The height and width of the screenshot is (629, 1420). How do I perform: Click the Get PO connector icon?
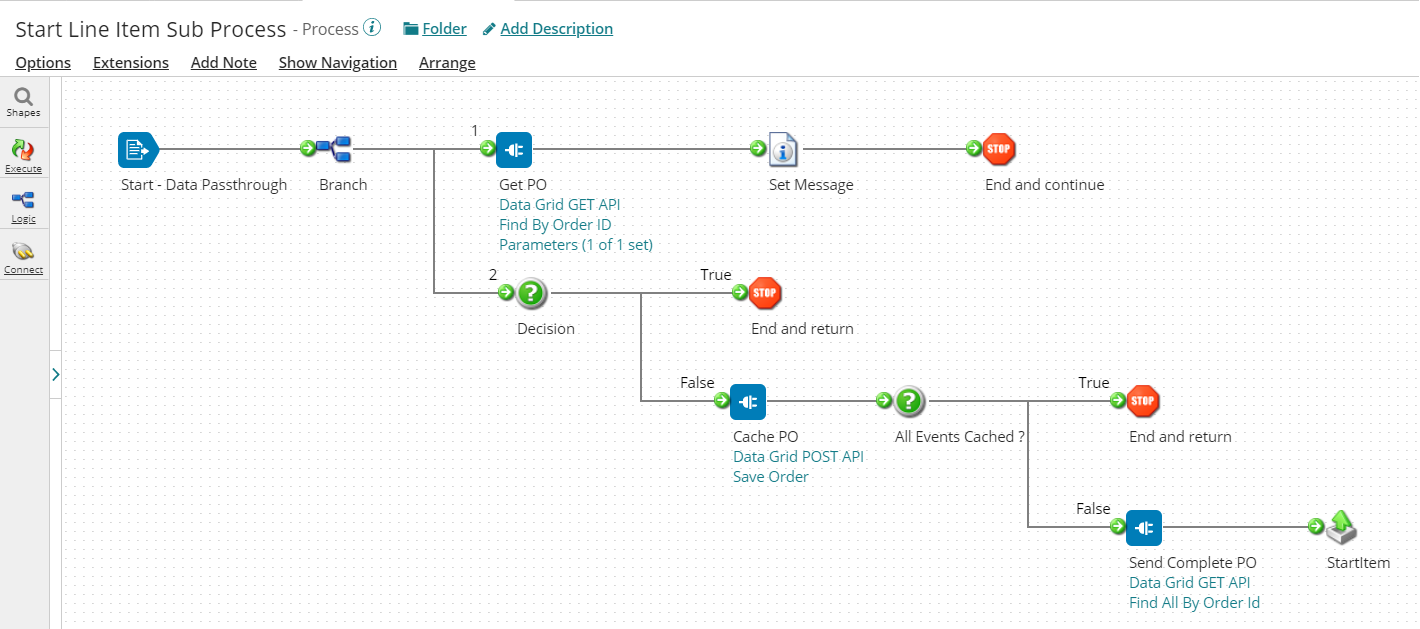click(514, 150)
